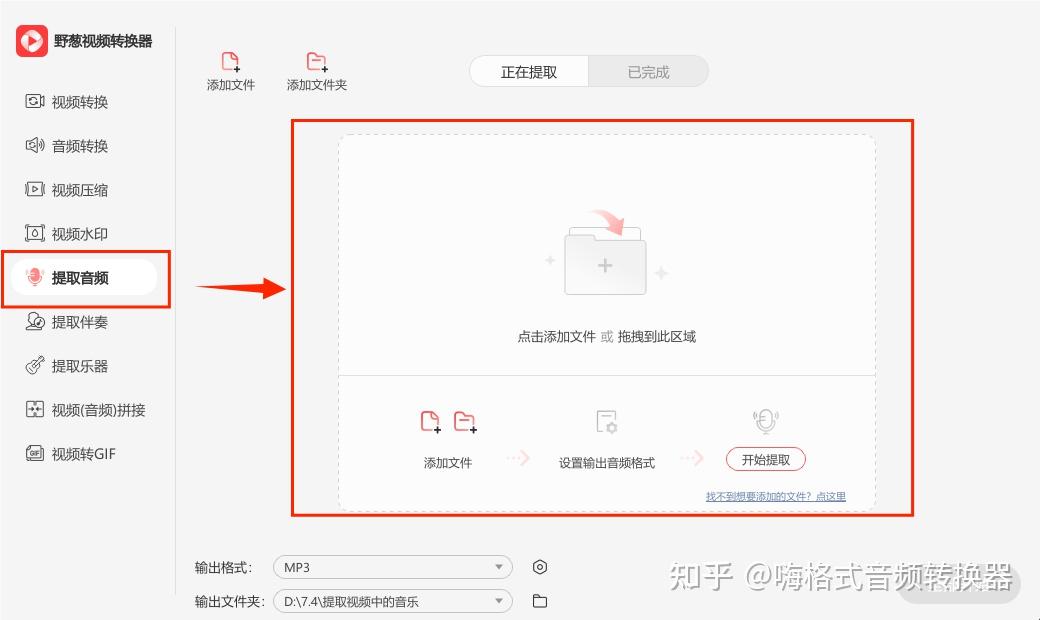This screenshot has width=1040, height=620.
Task: Expand the 输出格式 MP3 dropdown
Action: click(x=393, y=567)
